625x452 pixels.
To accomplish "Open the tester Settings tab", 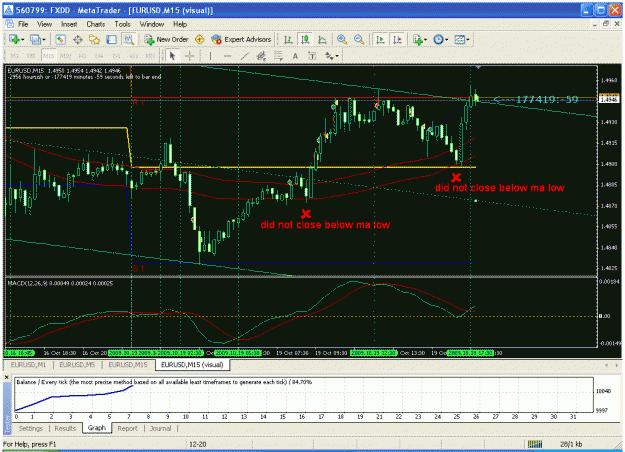I will (31, 428).
